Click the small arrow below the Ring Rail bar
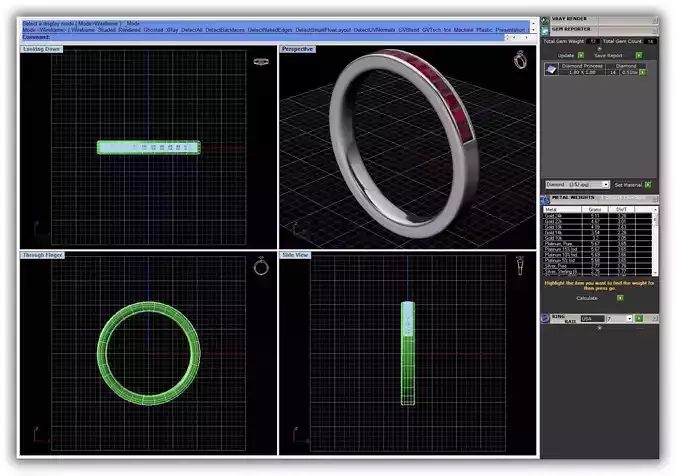Image resolution: width=676 pixels, height=476 pixels. pos(599,328)
